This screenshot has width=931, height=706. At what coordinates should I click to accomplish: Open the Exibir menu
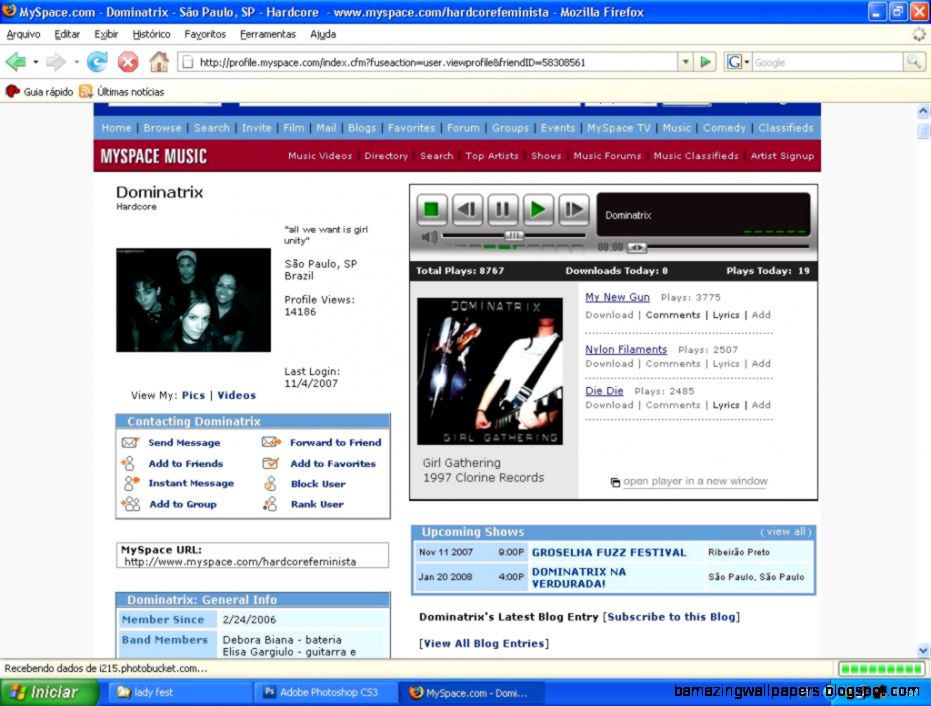[106, 34]
